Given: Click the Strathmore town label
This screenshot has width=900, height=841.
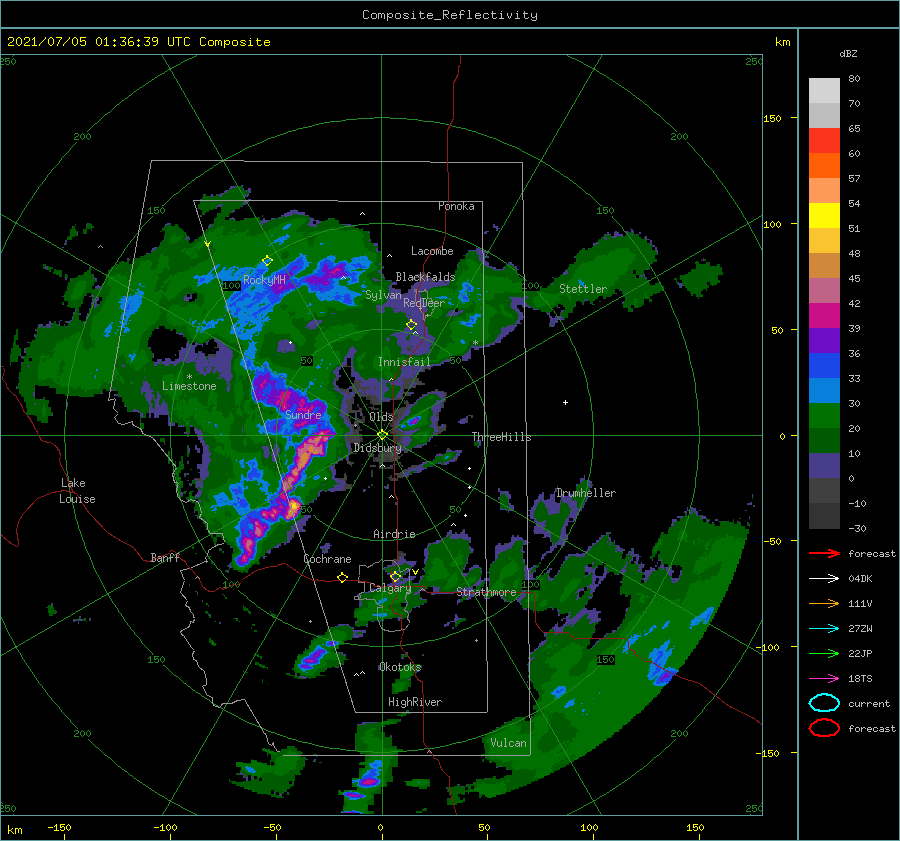Looking at the screenshot, I should pyautogui.click(x=486, y=592).
